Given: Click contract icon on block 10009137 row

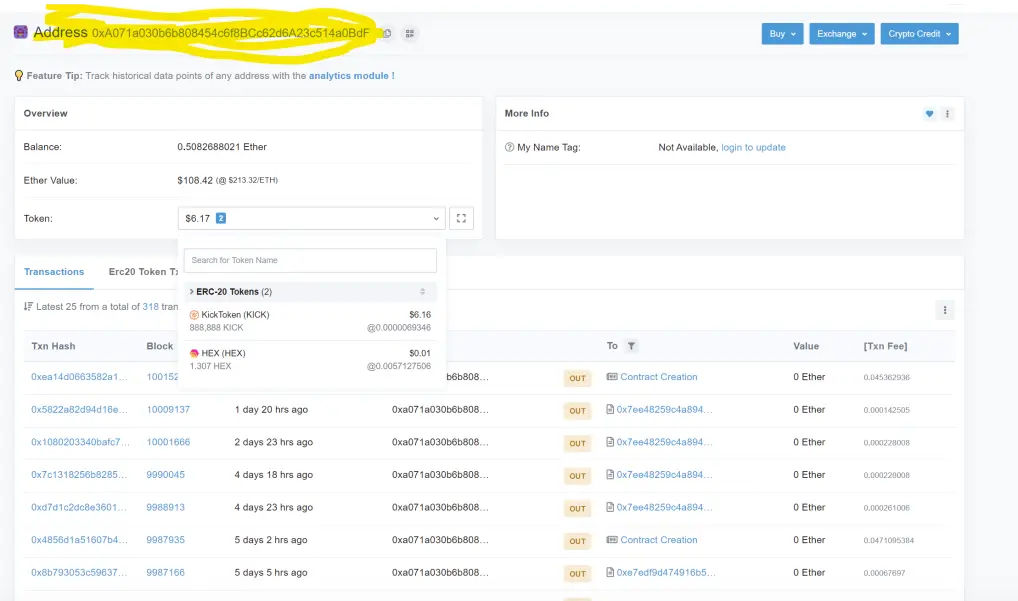Looking at the screenshot, I should 610,410.
